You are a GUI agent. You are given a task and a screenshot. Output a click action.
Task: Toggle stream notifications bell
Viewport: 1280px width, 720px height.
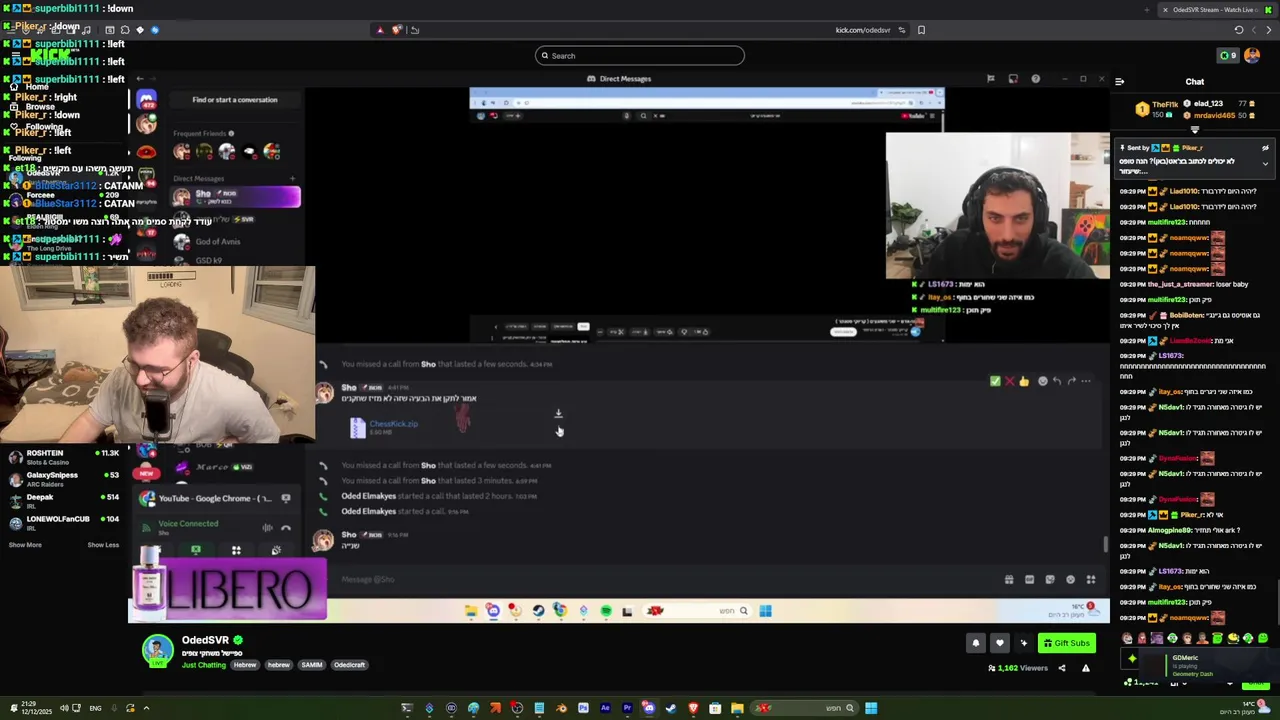976,643
